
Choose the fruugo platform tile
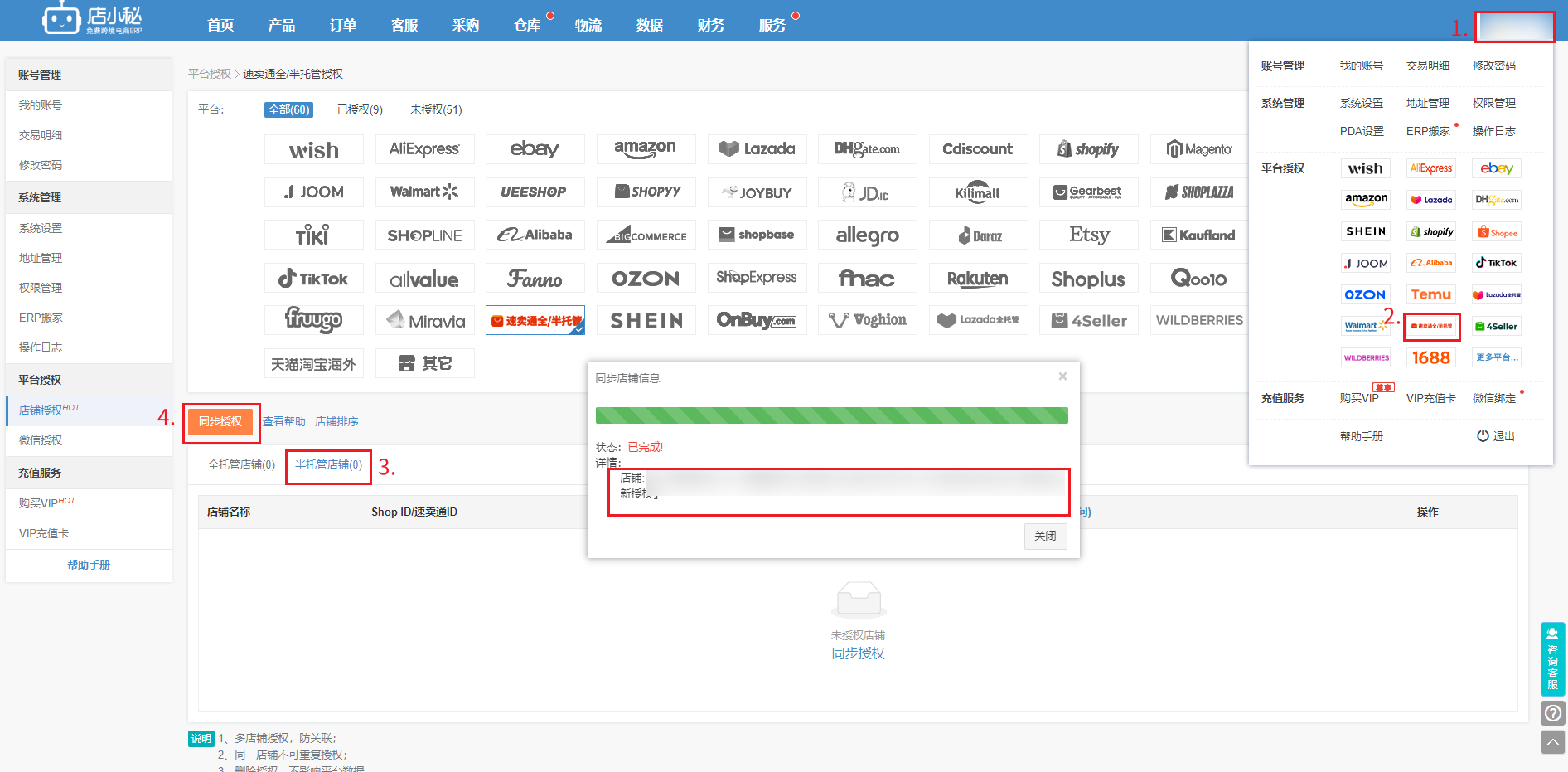click(x=314, y=320)
